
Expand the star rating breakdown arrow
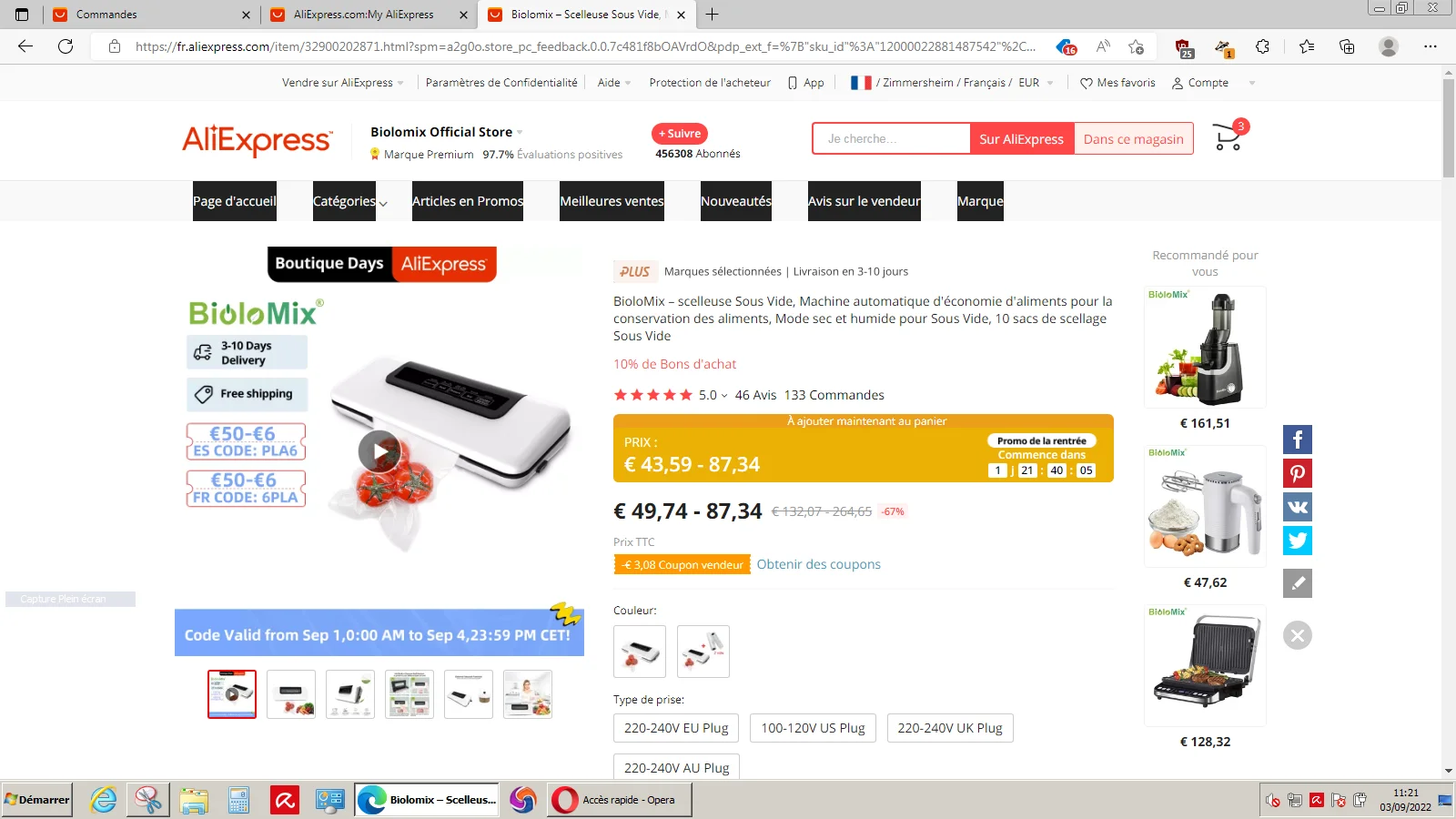(x=724, y=396)
